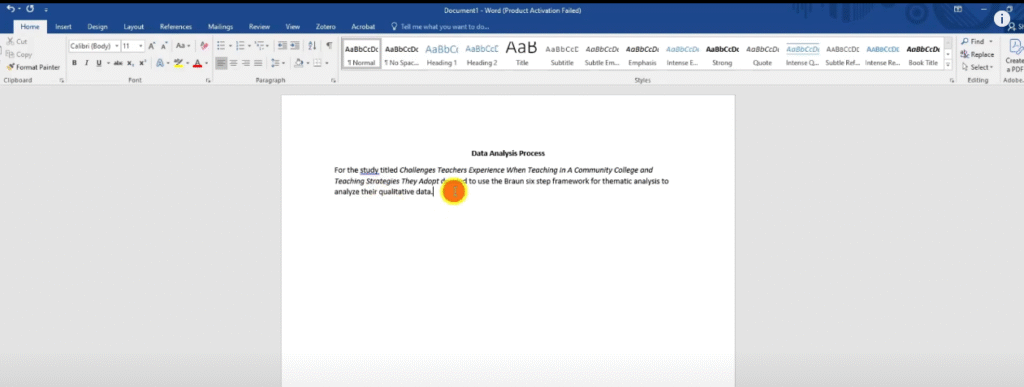
Task: Select Align Left
Action: 221,63
